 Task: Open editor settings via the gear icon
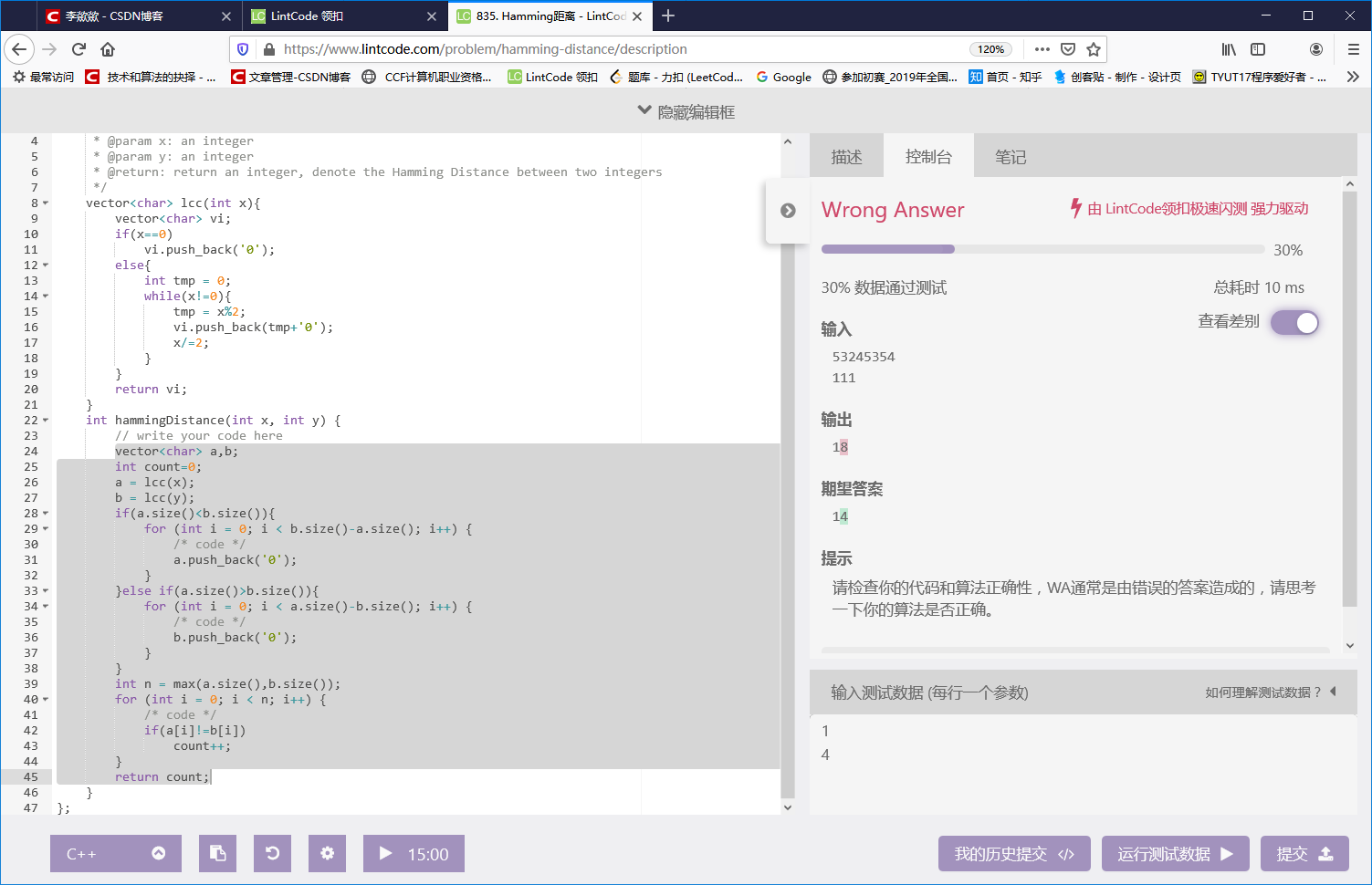(327, 853)
